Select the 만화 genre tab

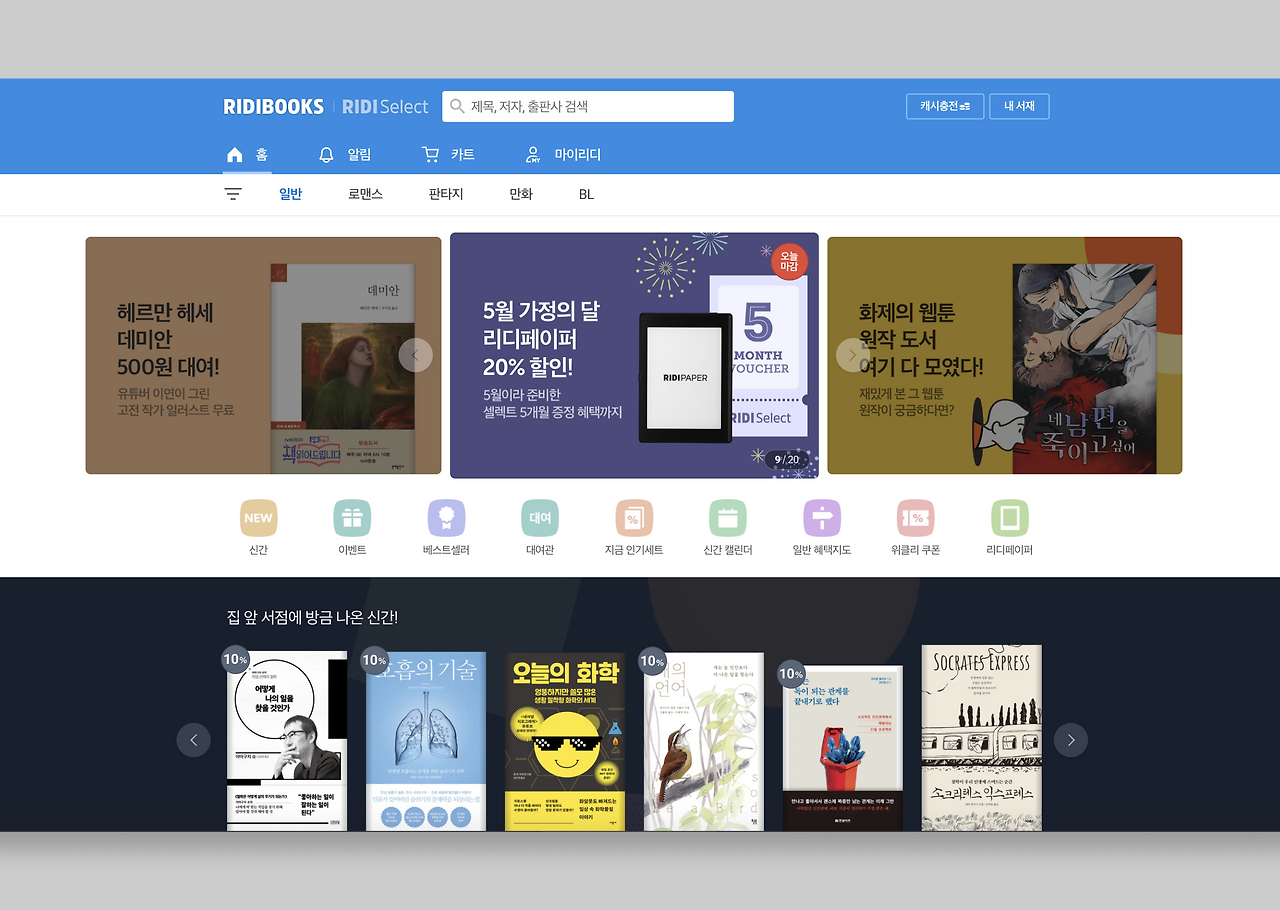[521, 194]
